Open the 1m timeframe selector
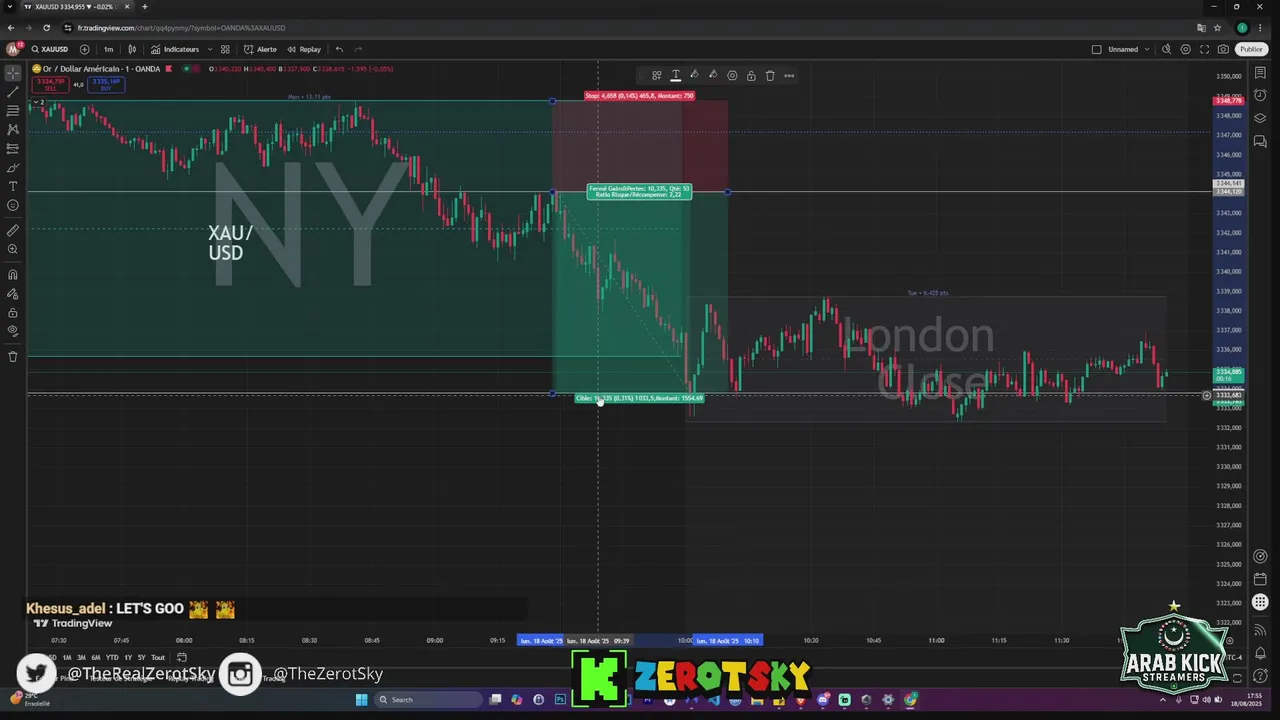 [108, 49]
